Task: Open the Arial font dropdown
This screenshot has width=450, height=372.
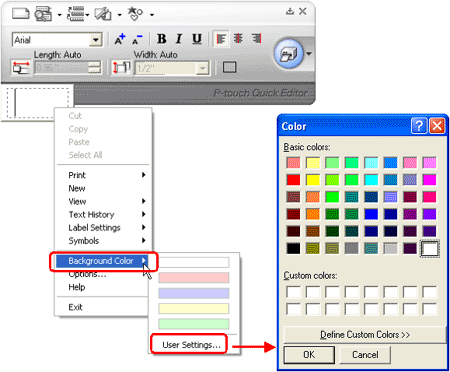Action: (x=96, y=40)
